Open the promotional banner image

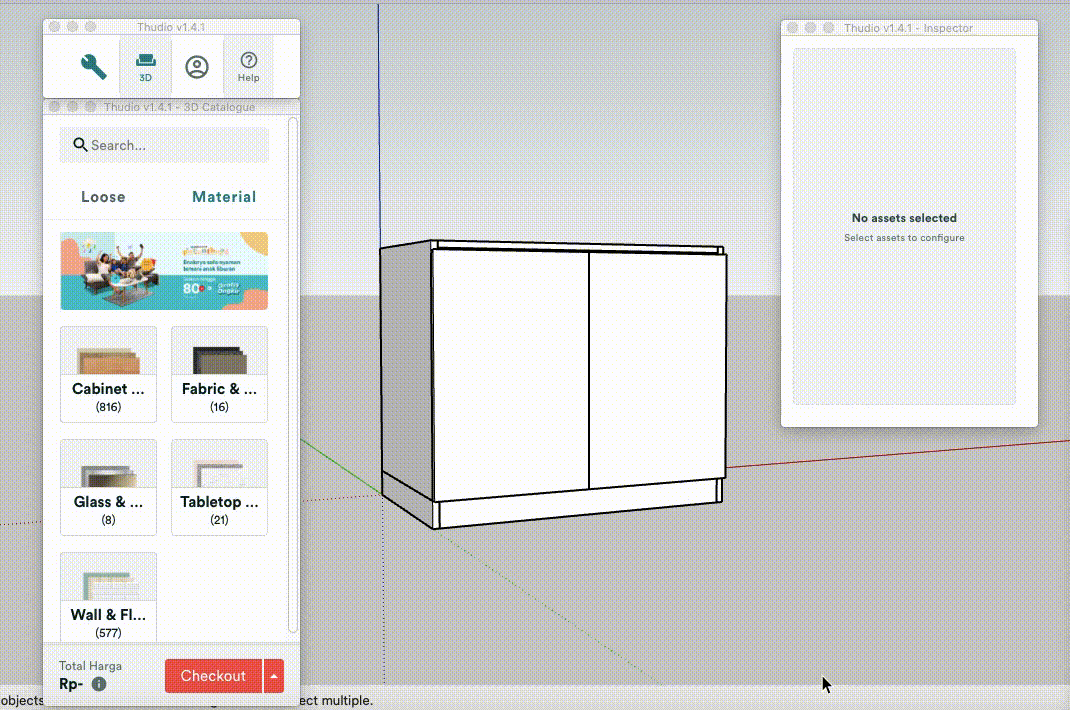click(x=164, y=271)
